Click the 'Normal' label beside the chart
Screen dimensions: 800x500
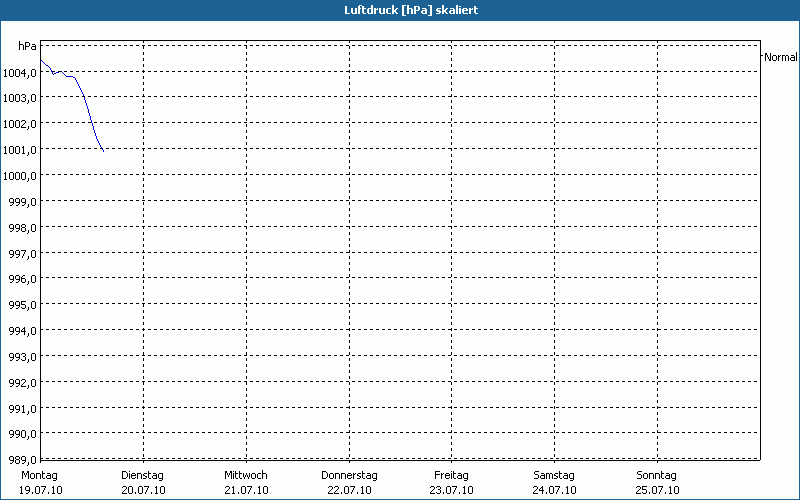tap(781, 57)
